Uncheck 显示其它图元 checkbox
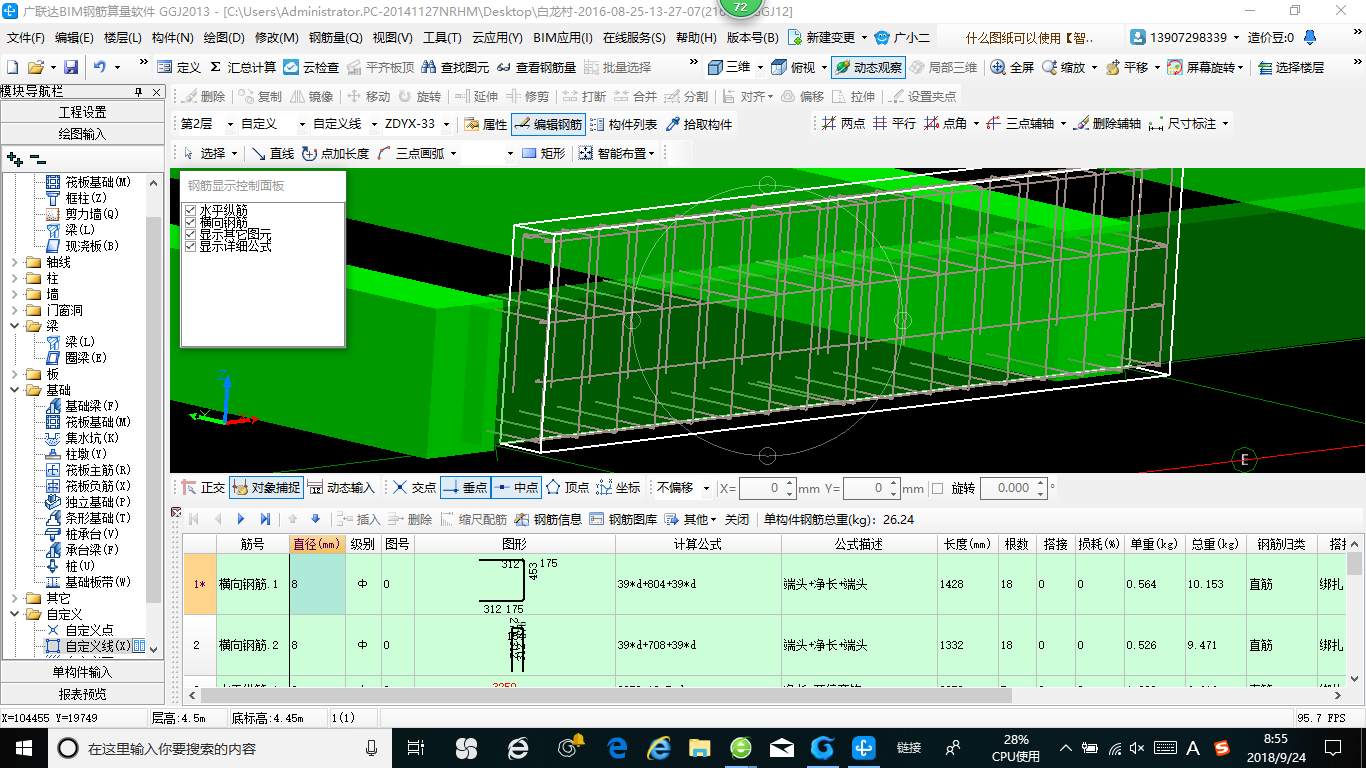Screen dimensions: 1366x768 coord(191,234)
